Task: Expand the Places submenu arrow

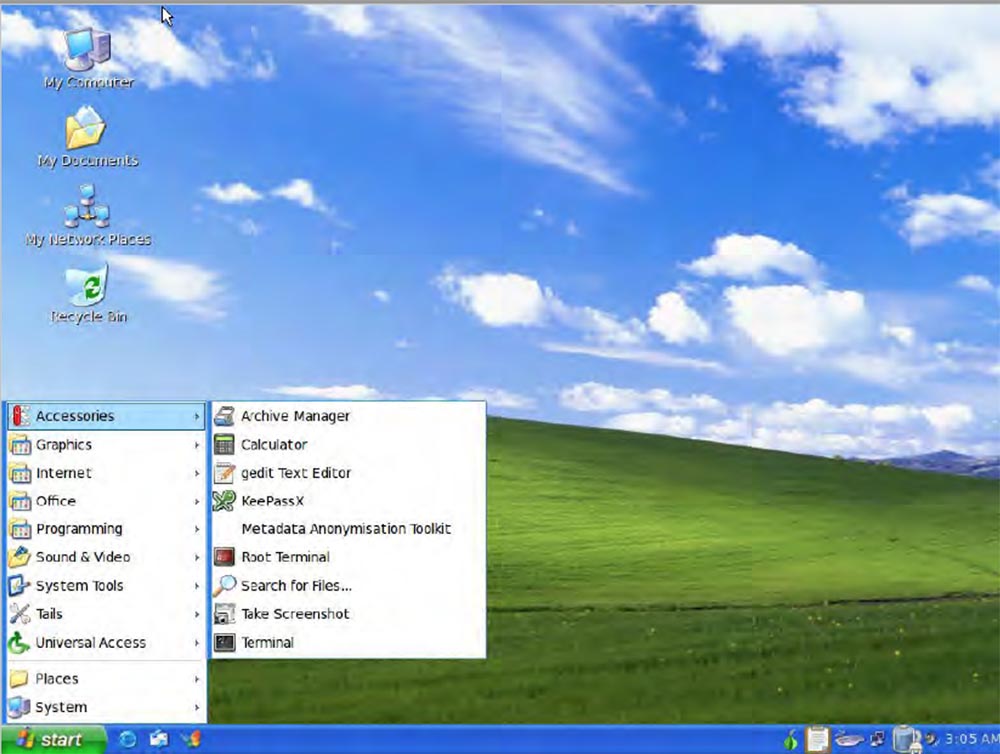Action: (196, 679)
